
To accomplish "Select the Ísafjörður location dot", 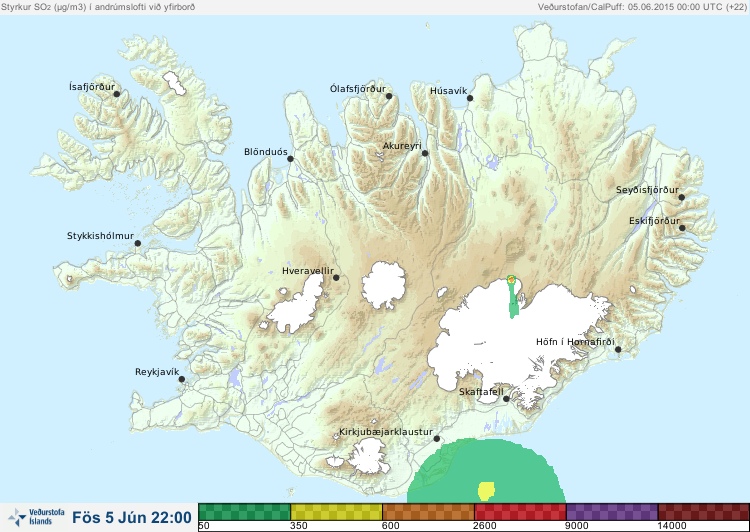I will [x=117, y=94].
